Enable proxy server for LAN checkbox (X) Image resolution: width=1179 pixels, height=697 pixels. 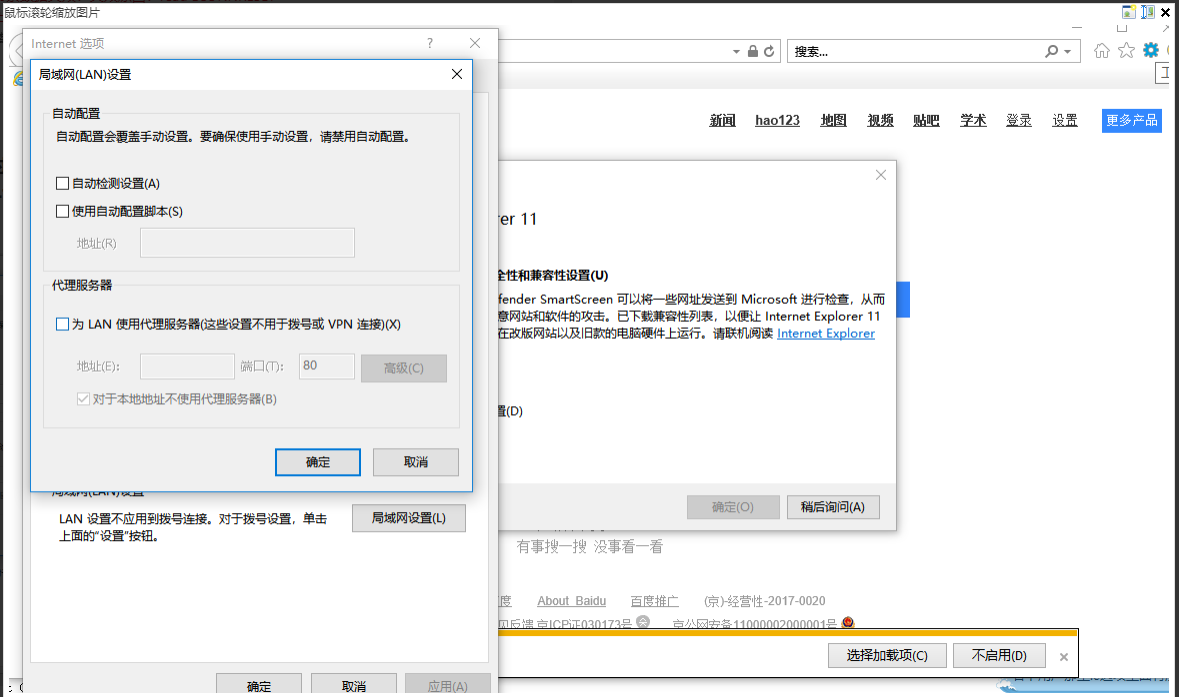tap(62, 324)
